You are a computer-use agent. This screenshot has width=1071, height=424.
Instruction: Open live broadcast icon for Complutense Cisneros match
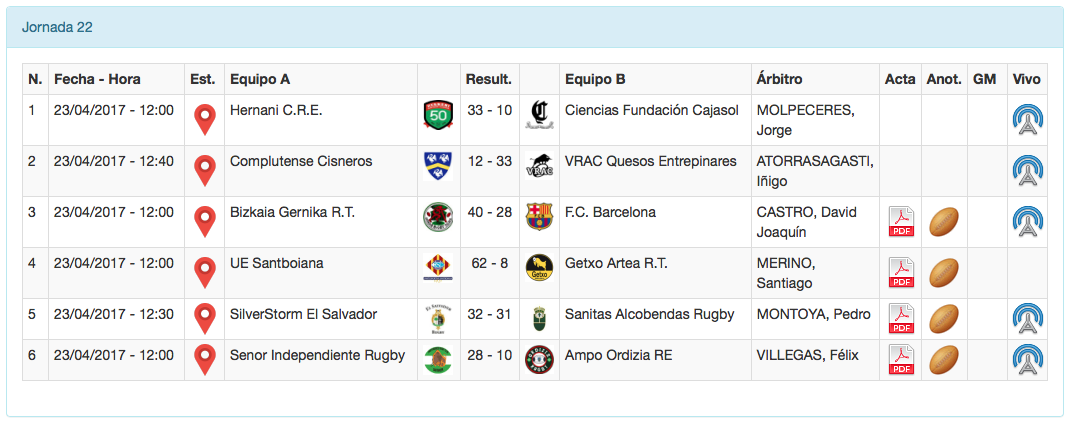[1026, 171]
